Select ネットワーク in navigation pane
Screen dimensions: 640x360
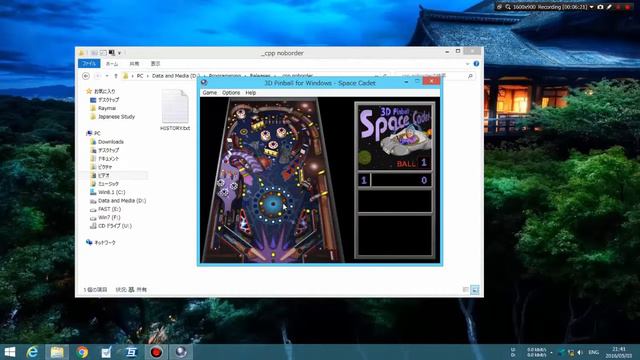pos(100,242)
